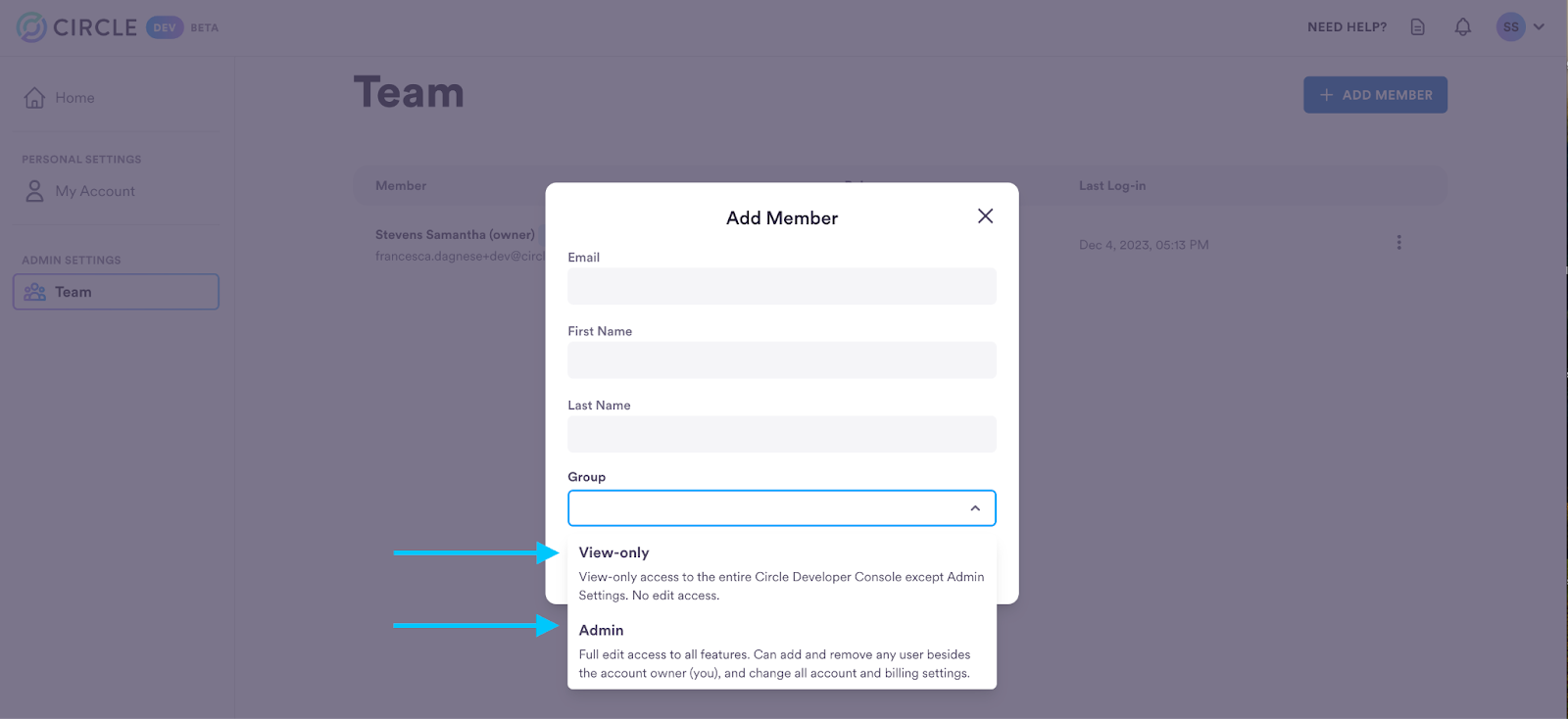Image resolution: width=1568 pixels, height=719 pixels.
Task: Open the notifications bell
Action: pos(1463,27)
